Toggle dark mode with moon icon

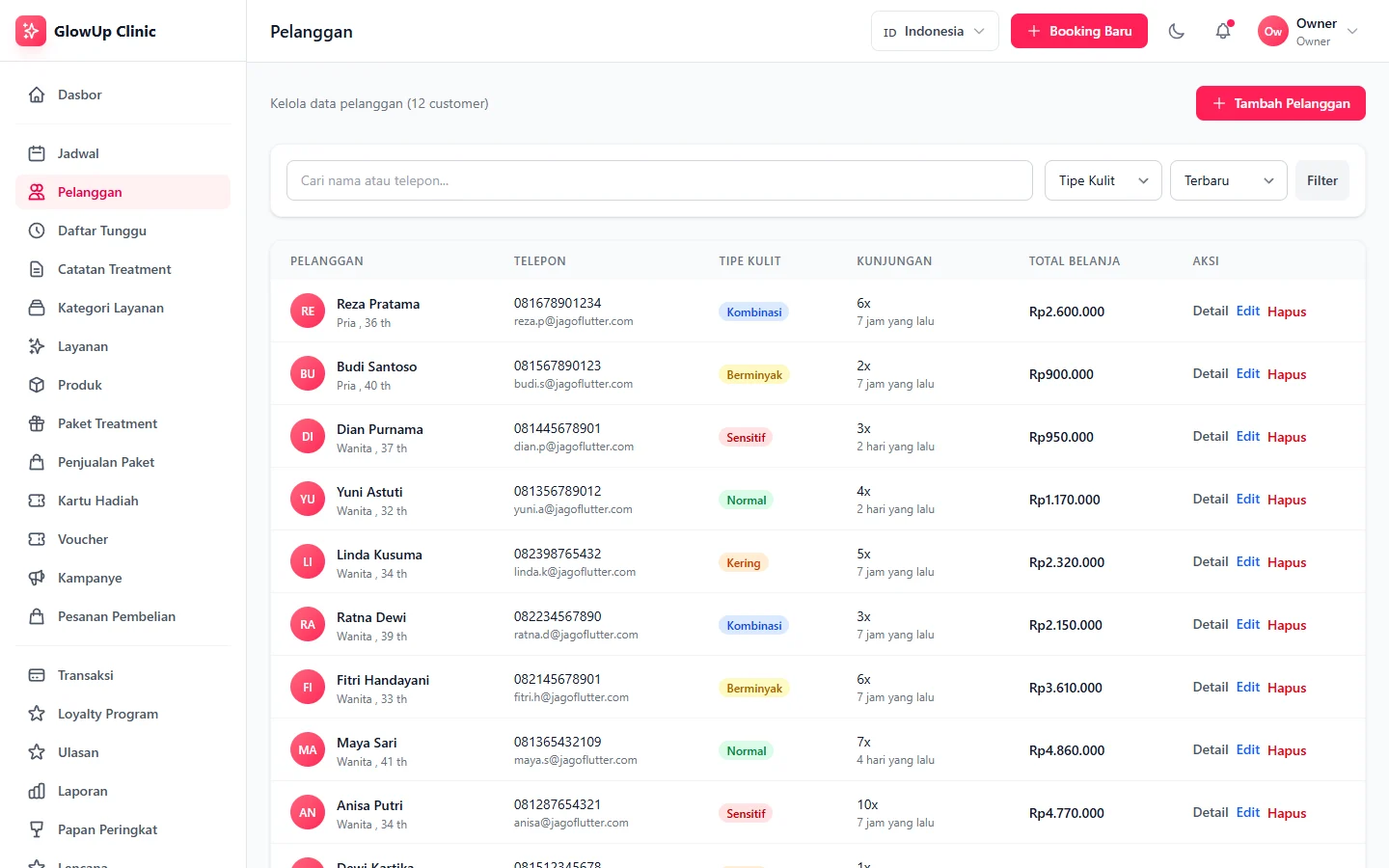pyautogui.click(x=1177, y=31)
